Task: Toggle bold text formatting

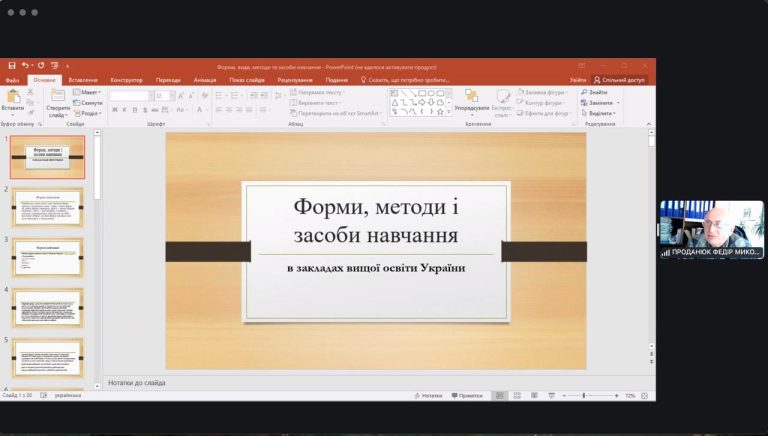Action: [x=114, y=110]
